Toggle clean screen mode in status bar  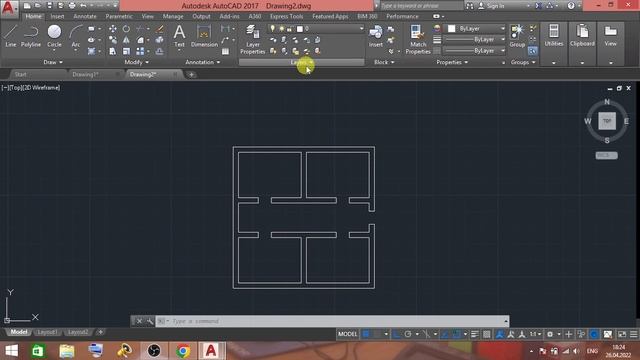coord(622,334)
